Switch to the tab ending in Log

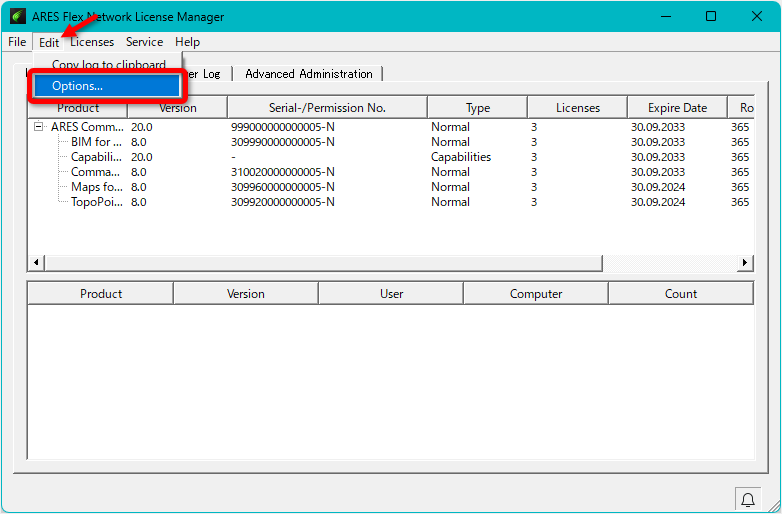coord(206,74)
